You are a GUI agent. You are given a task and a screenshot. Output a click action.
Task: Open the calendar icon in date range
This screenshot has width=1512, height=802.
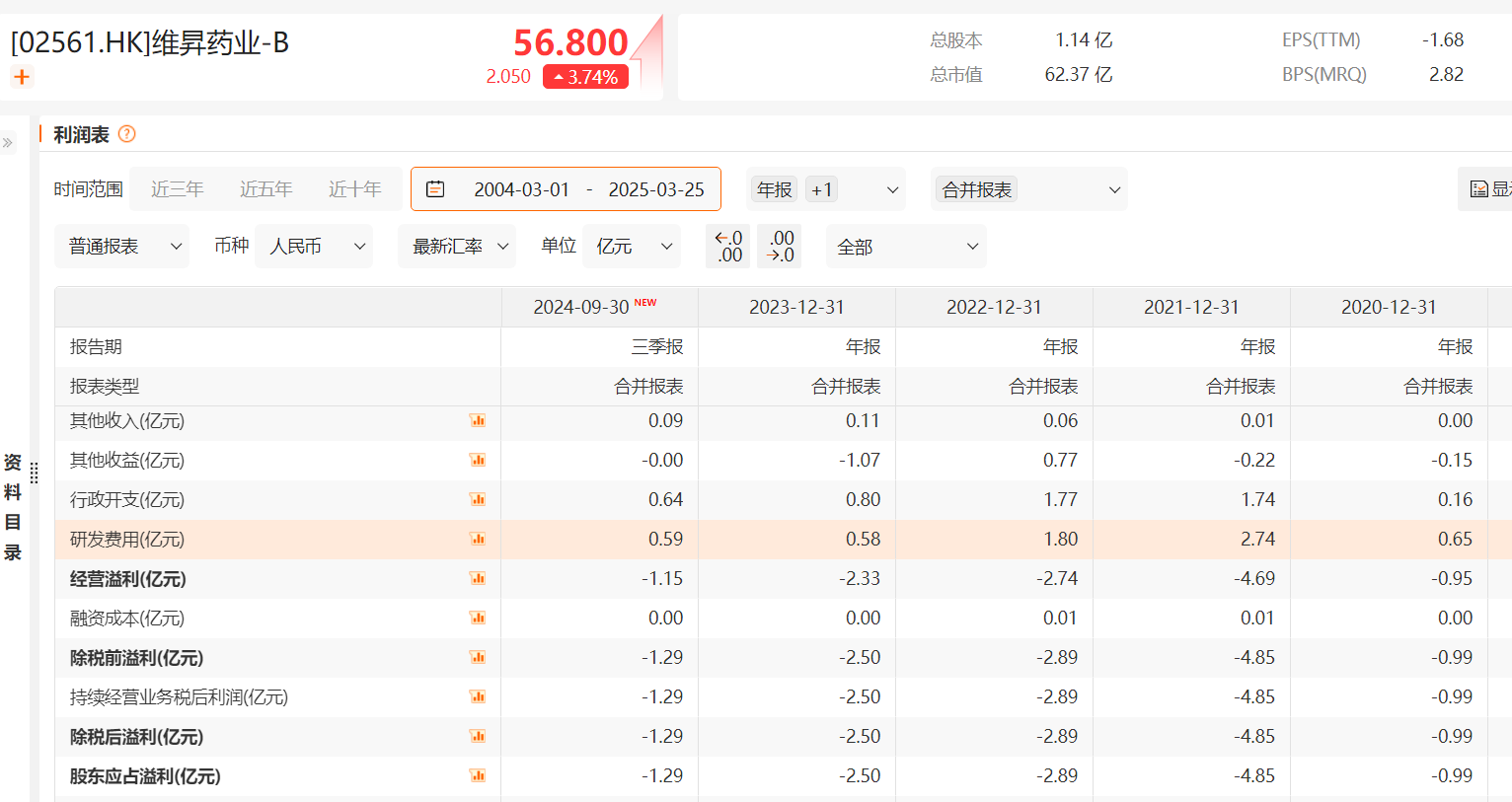tap(435, 189)
